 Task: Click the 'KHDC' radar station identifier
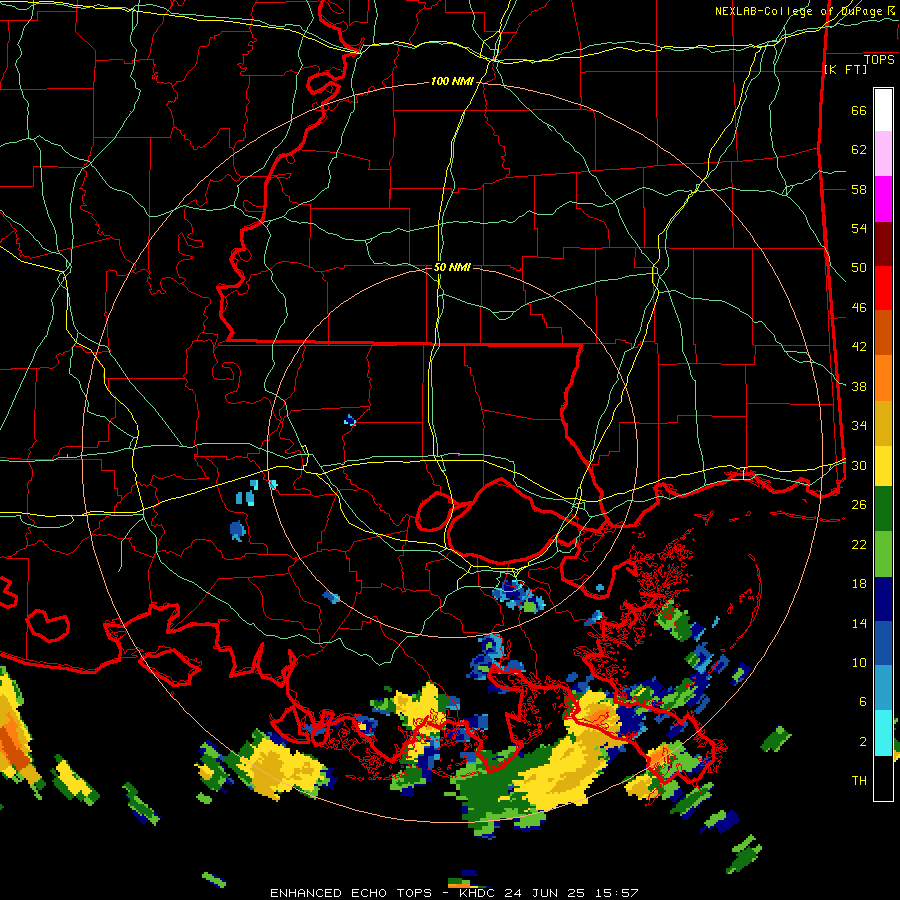click(x=478, y=893)
